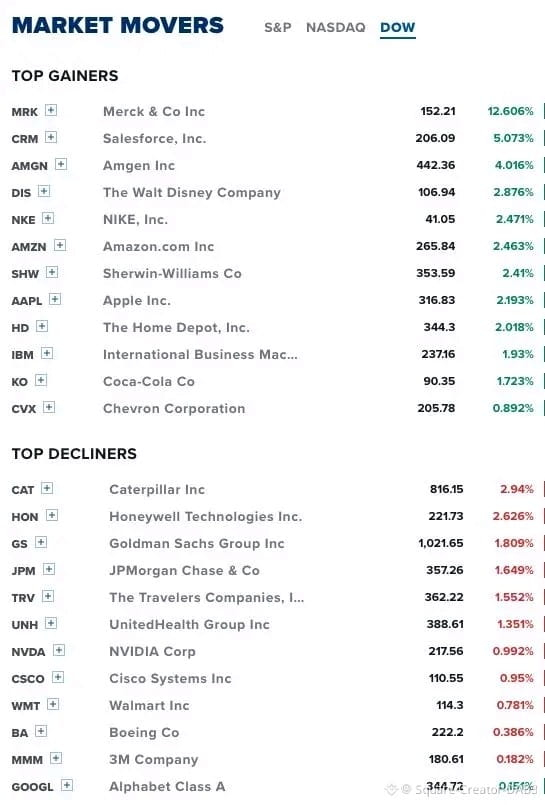Viewport: 545px width, 805px height.
Task: Click the plus icon next to MRK
Action: [x=51, y=110]
